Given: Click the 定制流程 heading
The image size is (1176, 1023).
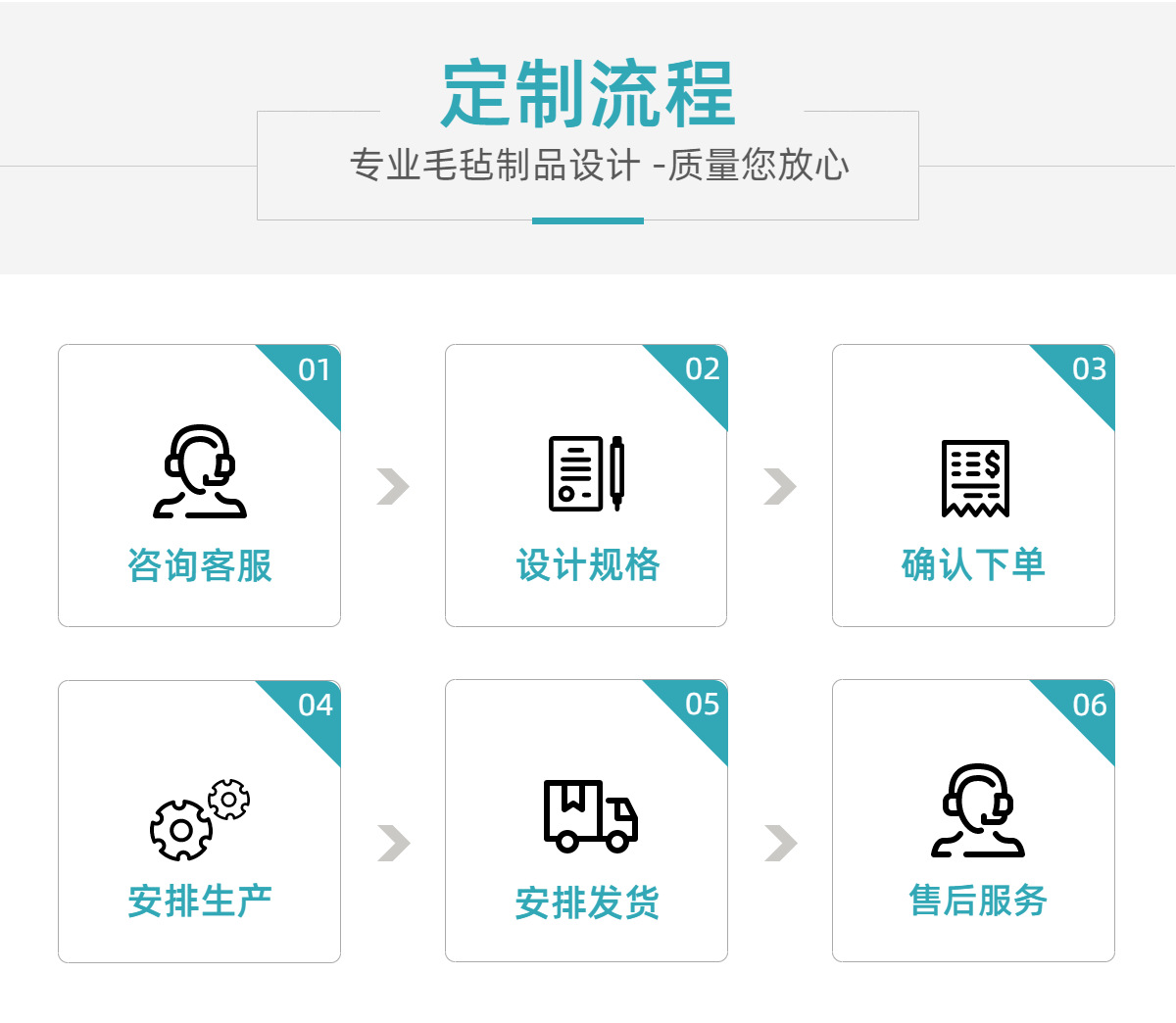Looking at the screenshot, I should click(x=588, y=94).
